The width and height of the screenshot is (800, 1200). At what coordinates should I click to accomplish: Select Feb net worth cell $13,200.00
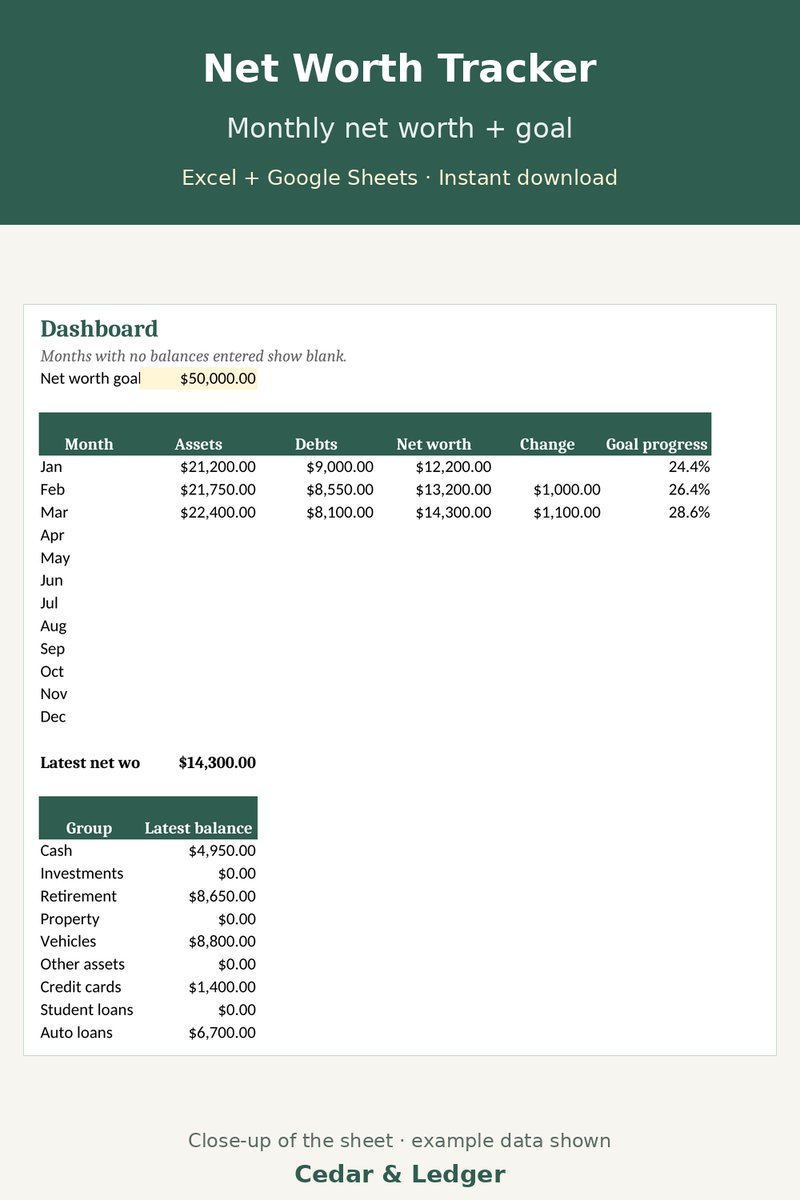point(453,489)
